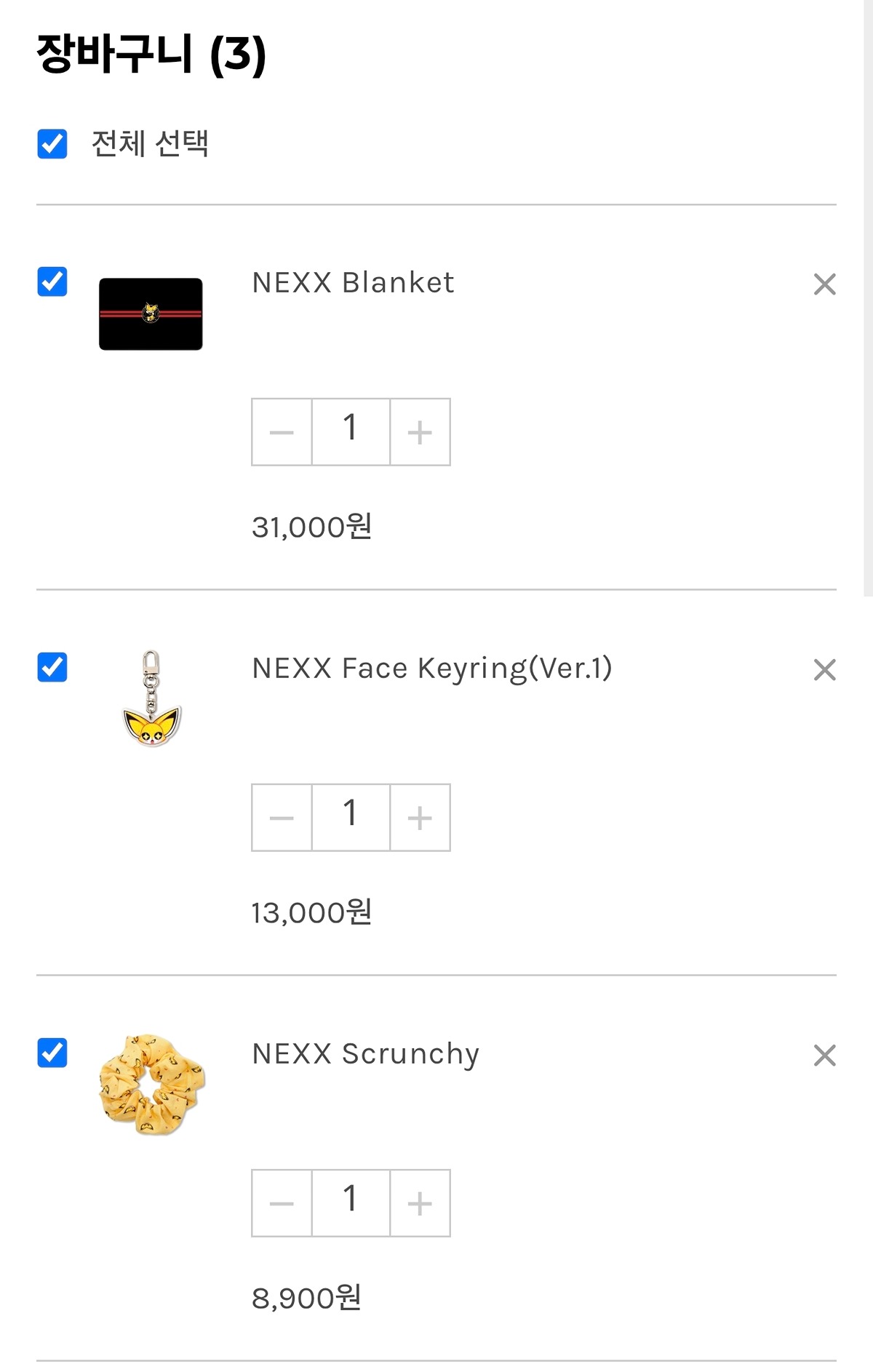
Task: Open the NEXX Blanket product thumbnail
Action: tap(151, 314)
